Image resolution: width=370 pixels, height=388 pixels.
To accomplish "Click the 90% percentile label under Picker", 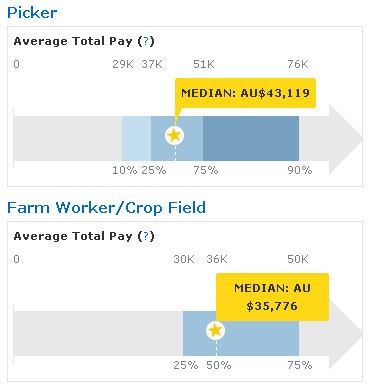I will point(300,170).
